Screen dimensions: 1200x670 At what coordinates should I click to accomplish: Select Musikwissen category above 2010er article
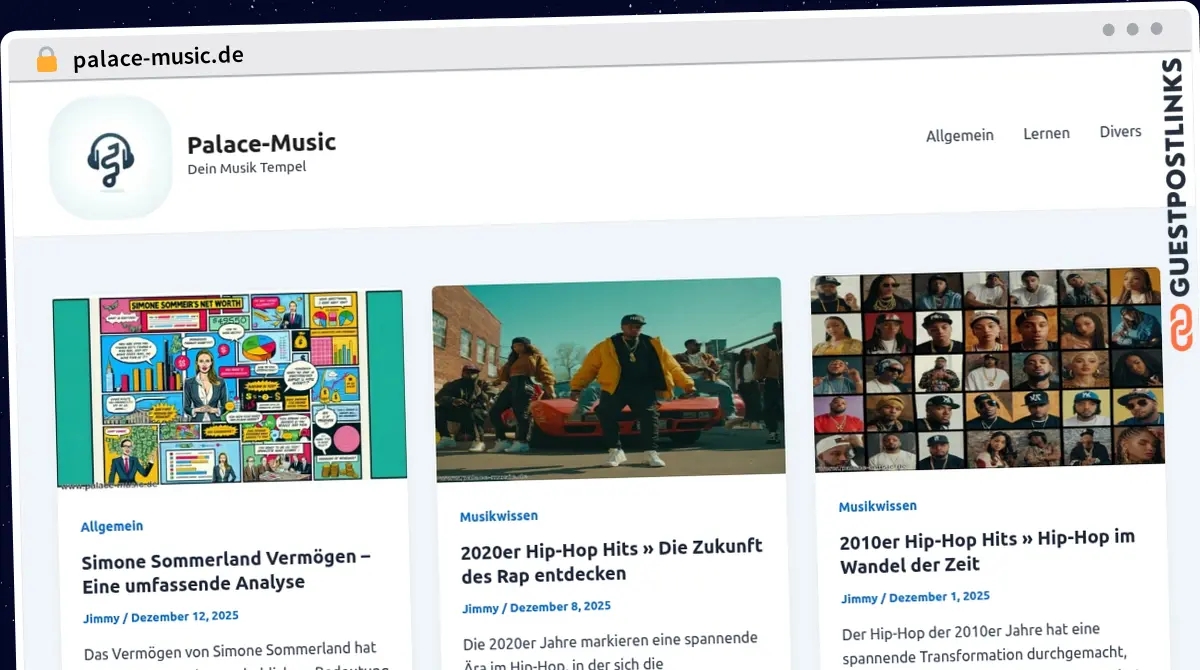878,506
